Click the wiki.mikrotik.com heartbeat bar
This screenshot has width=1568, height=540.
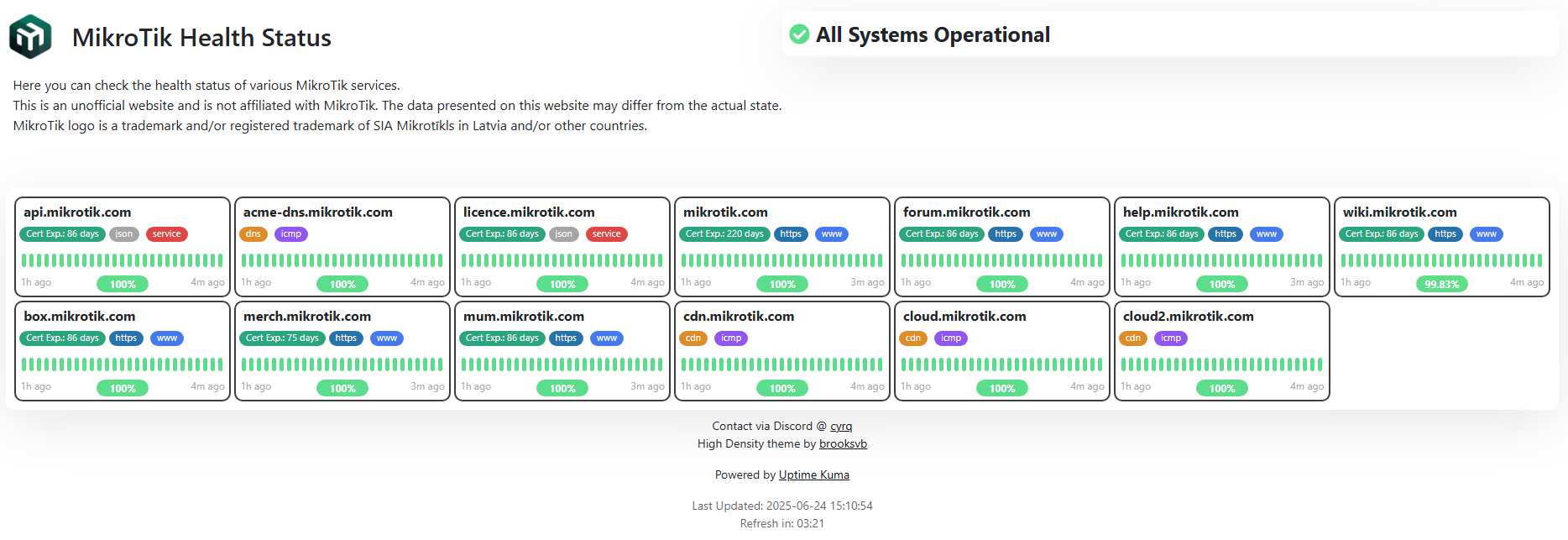coord(1442,260)
